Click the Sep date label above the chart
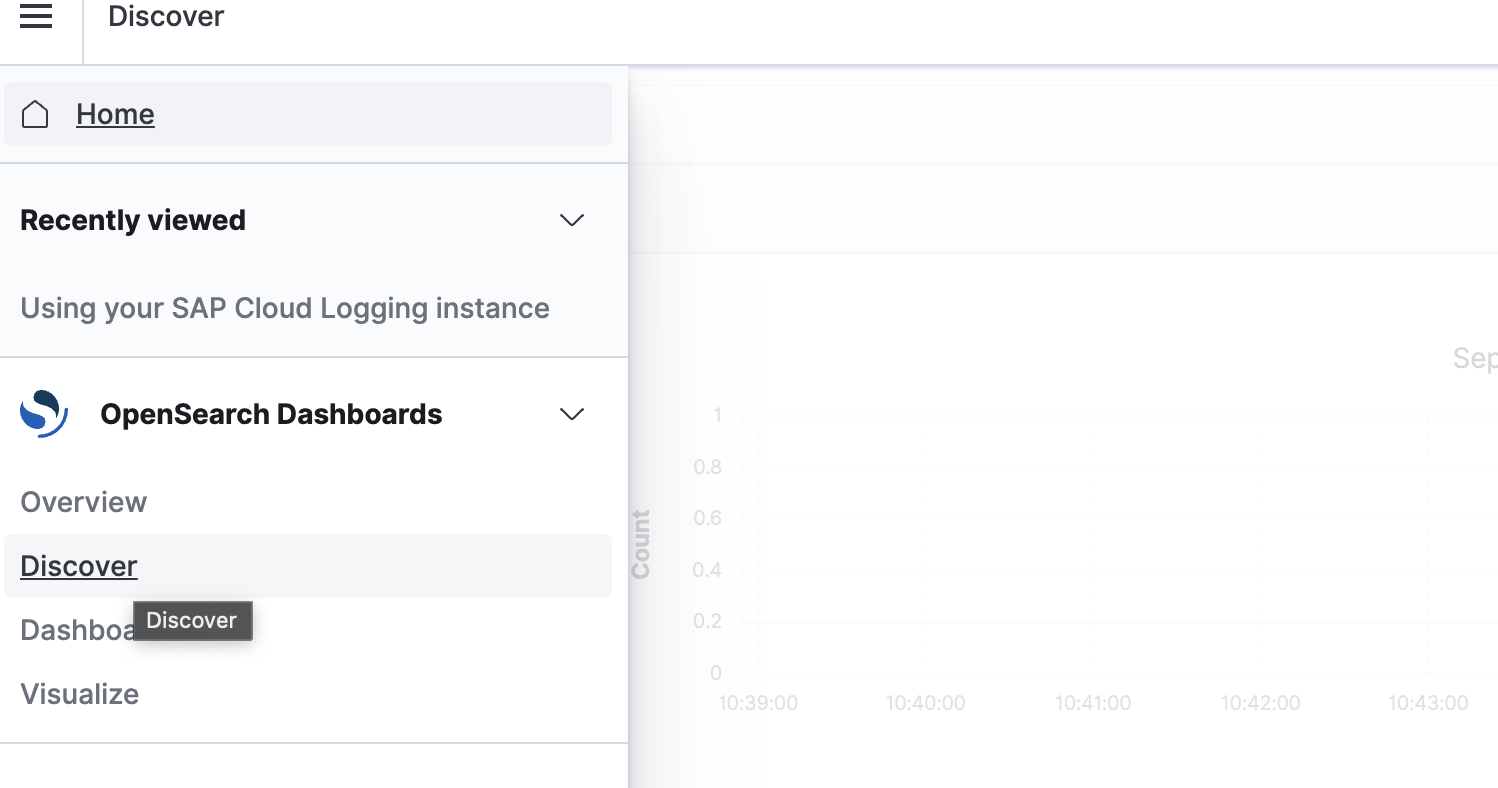This screenshot has width=1498, height=788. click(x=1478, y=358)
